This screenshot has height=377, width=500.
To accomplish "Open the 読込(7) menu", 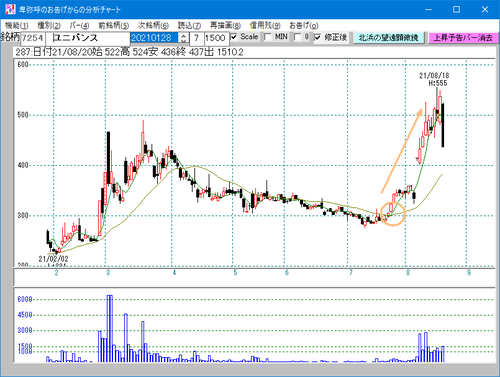I will pos(189,25).
